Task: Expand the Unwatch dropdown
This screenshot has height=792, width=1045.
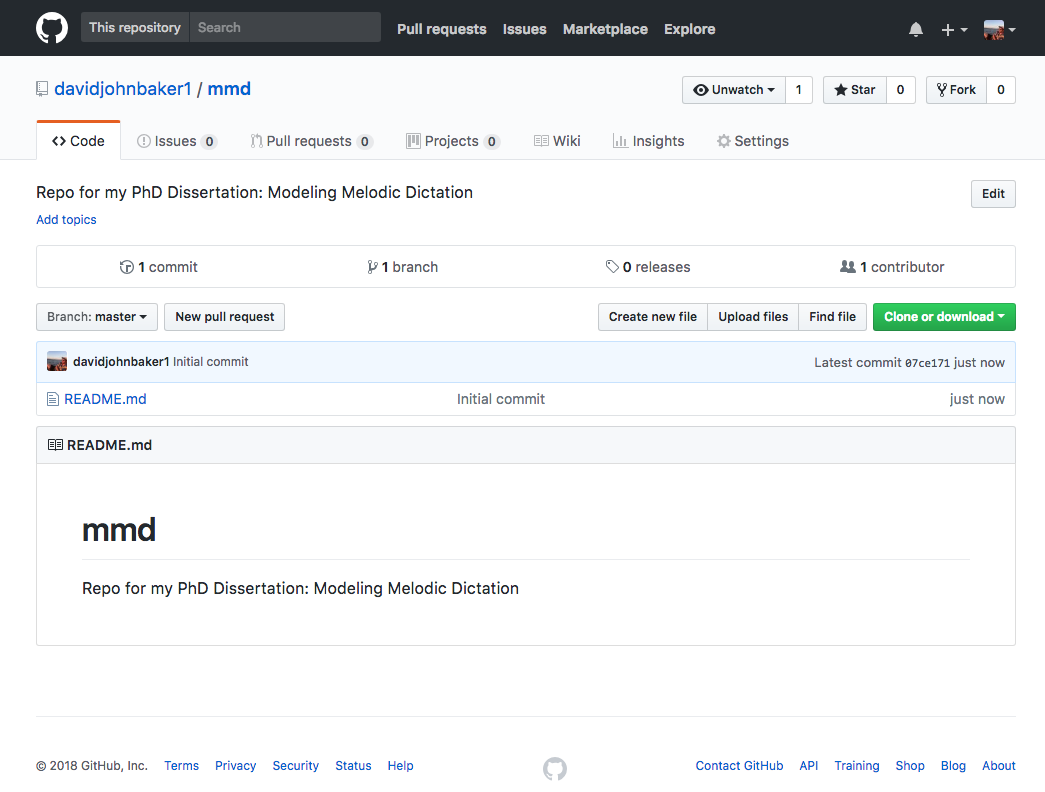Action: tap(734, 90)
